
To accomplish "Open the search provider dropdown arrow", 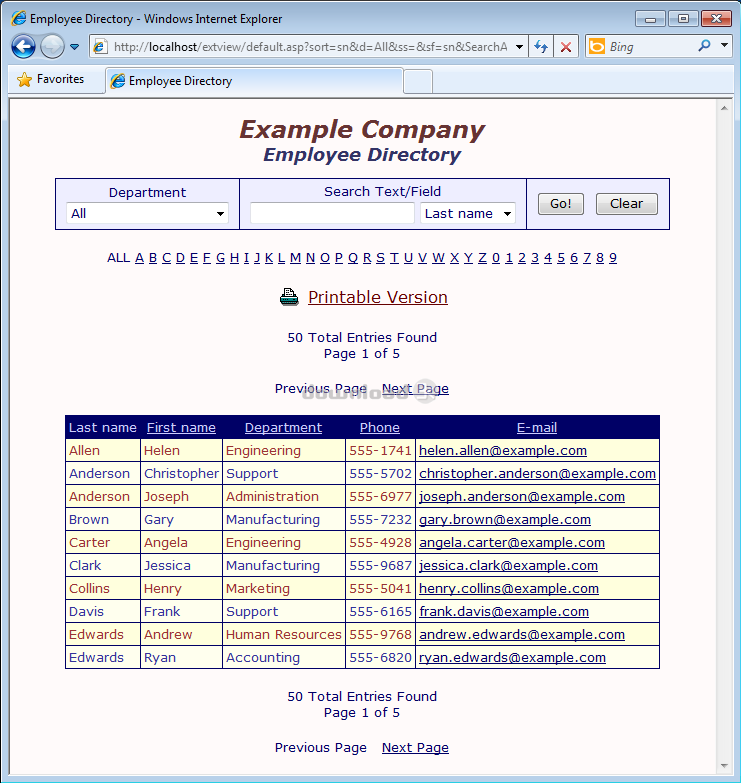I will (725, 45).
